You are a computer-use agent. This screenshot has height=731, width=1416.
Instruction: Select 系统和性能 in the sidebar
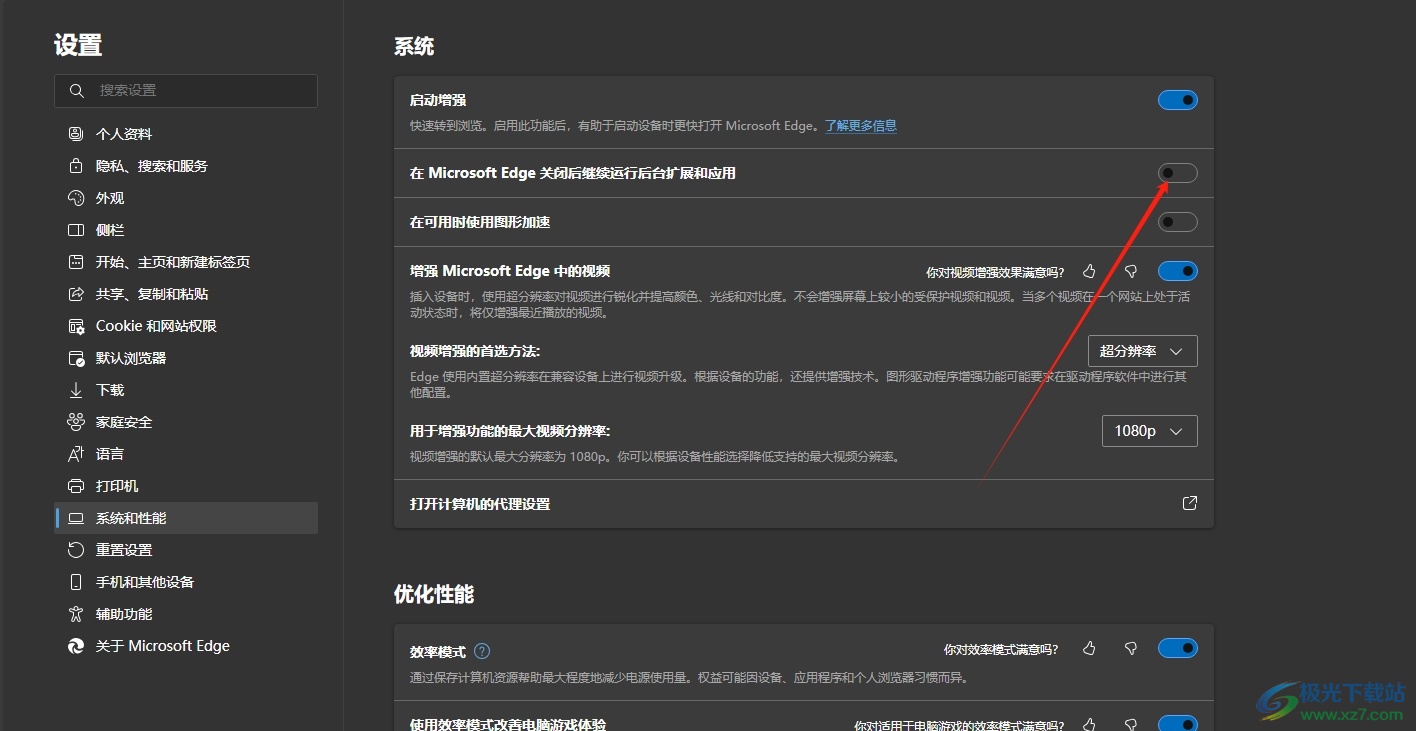pyautogui.click(x=186, y=518)
